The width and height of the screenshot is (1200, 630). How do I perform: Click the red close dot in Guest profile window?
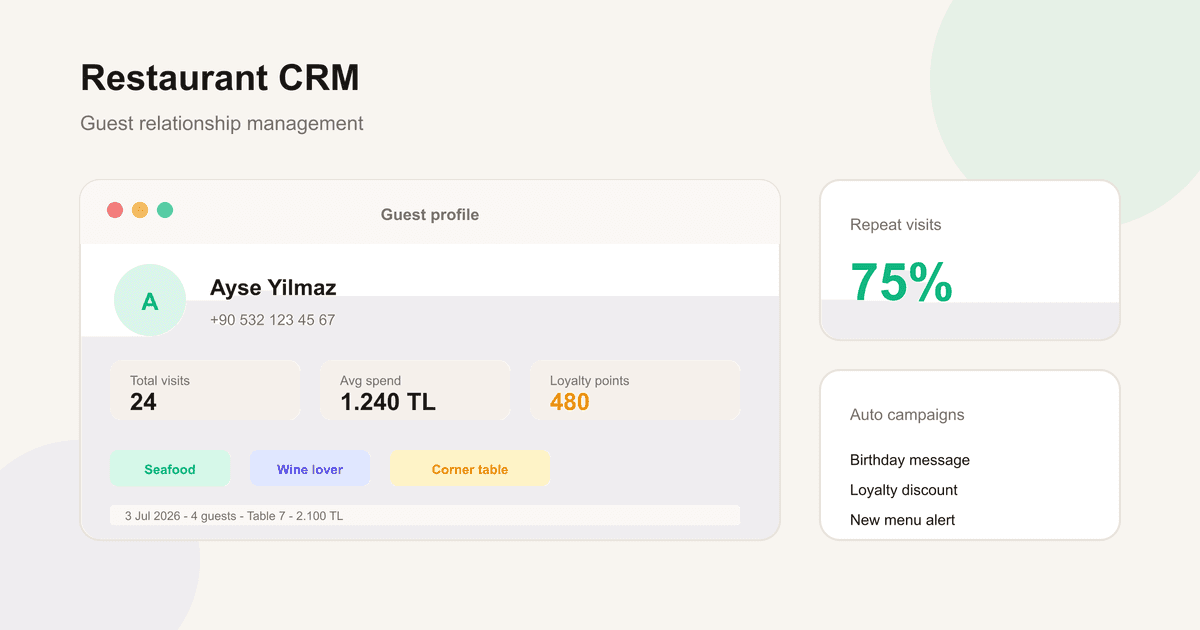pos(115,210)
